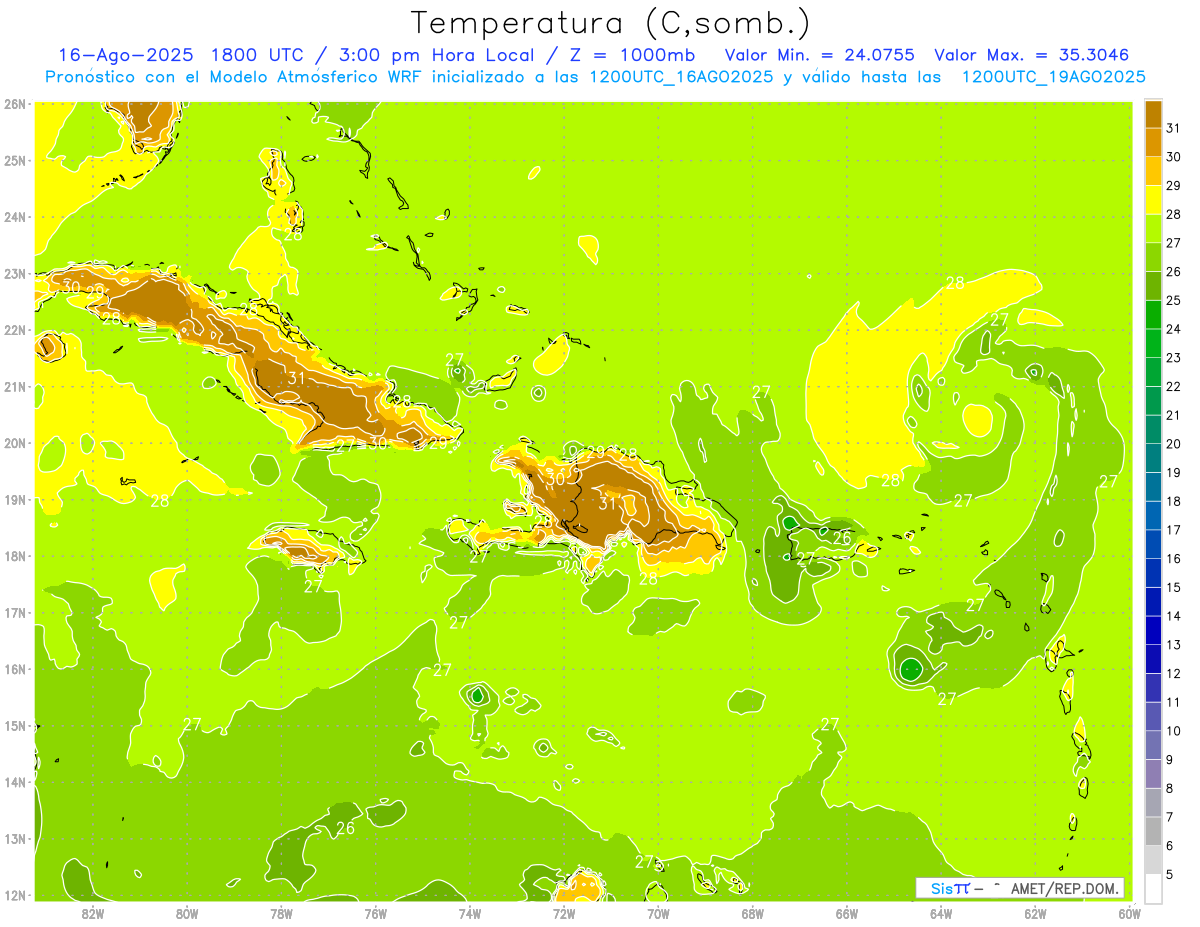1200x927 pixels.
Task: Click the "24N" latitude axis label
Action: coord(15,217)
